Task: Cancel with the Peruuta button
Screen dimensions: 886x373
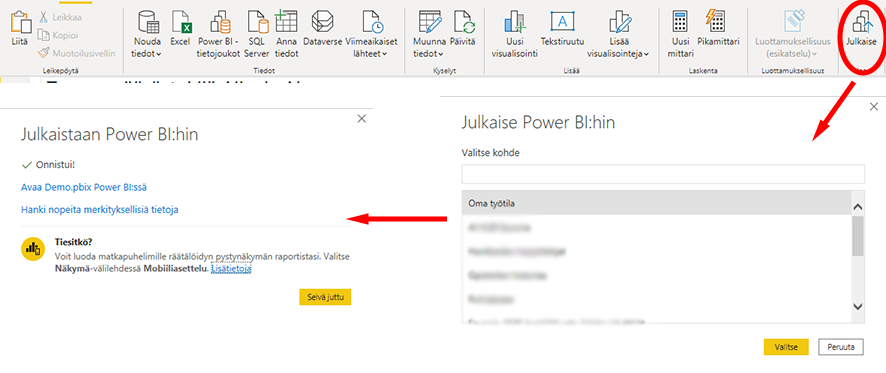Action: tap(841, 347)
